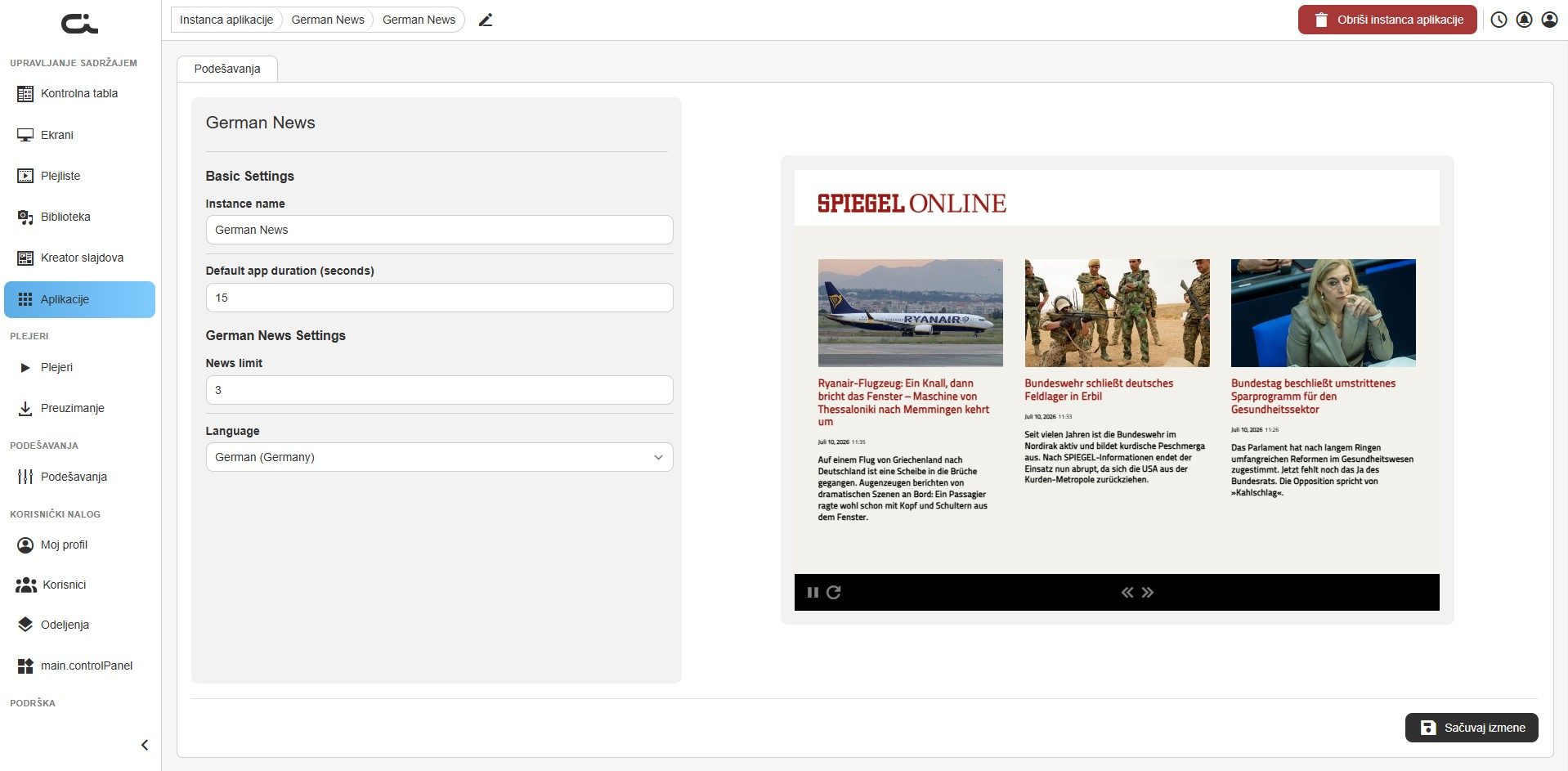Select the Podešavanja tab
The height and width of the screenshot is (771, 1568).
227,69
